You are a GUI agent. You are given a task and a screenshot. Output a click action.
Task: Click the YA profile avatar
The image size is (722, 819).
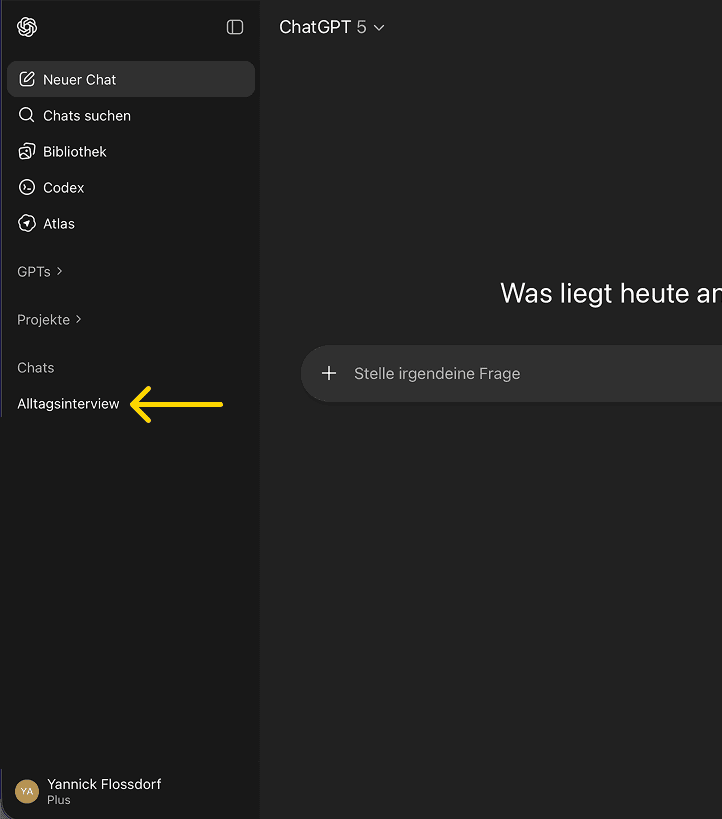point(27,791)
